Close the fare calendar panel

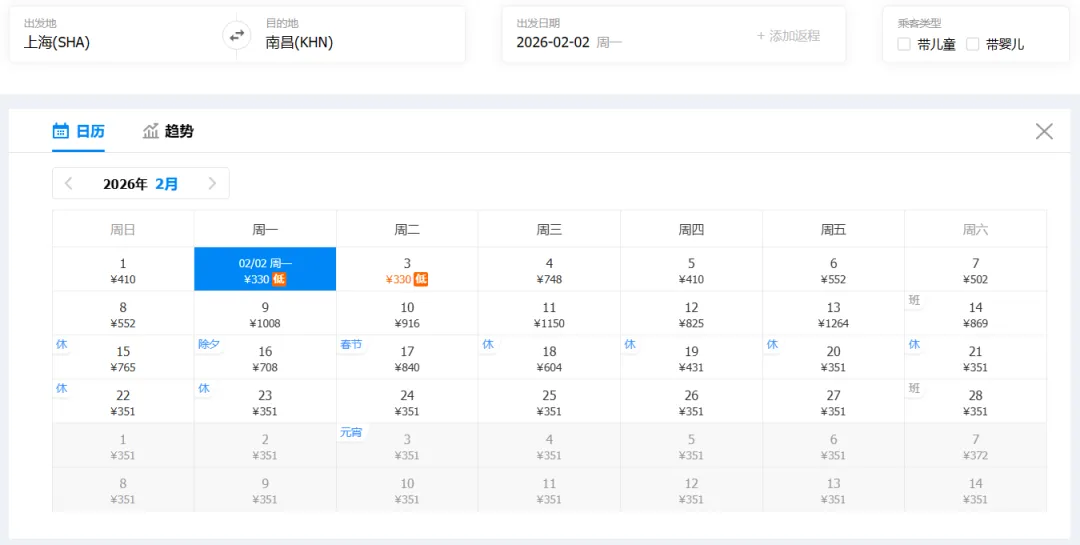point(1044,131)
